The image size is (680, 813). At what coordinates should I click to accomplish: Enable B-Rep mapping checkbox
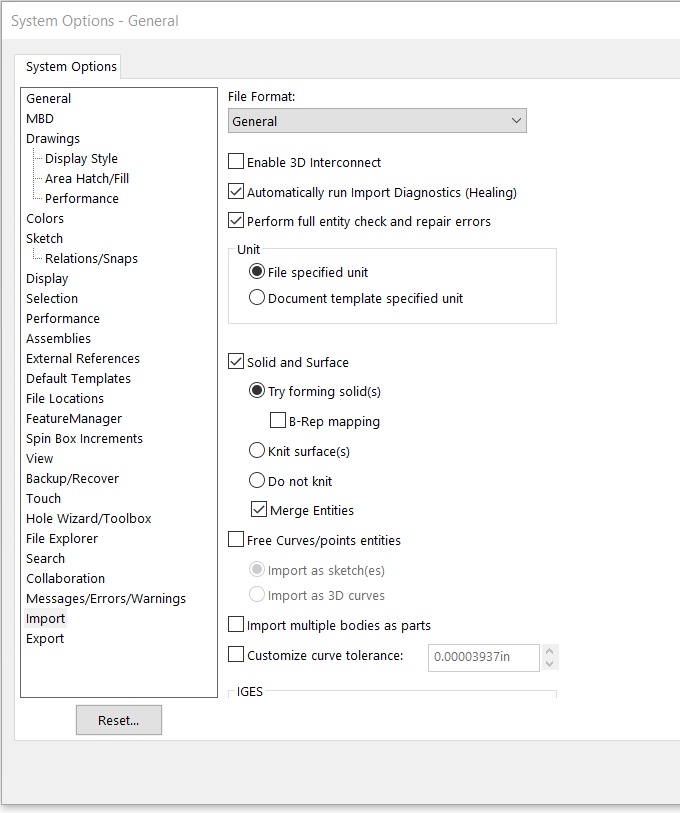click(x=278, y=420)
